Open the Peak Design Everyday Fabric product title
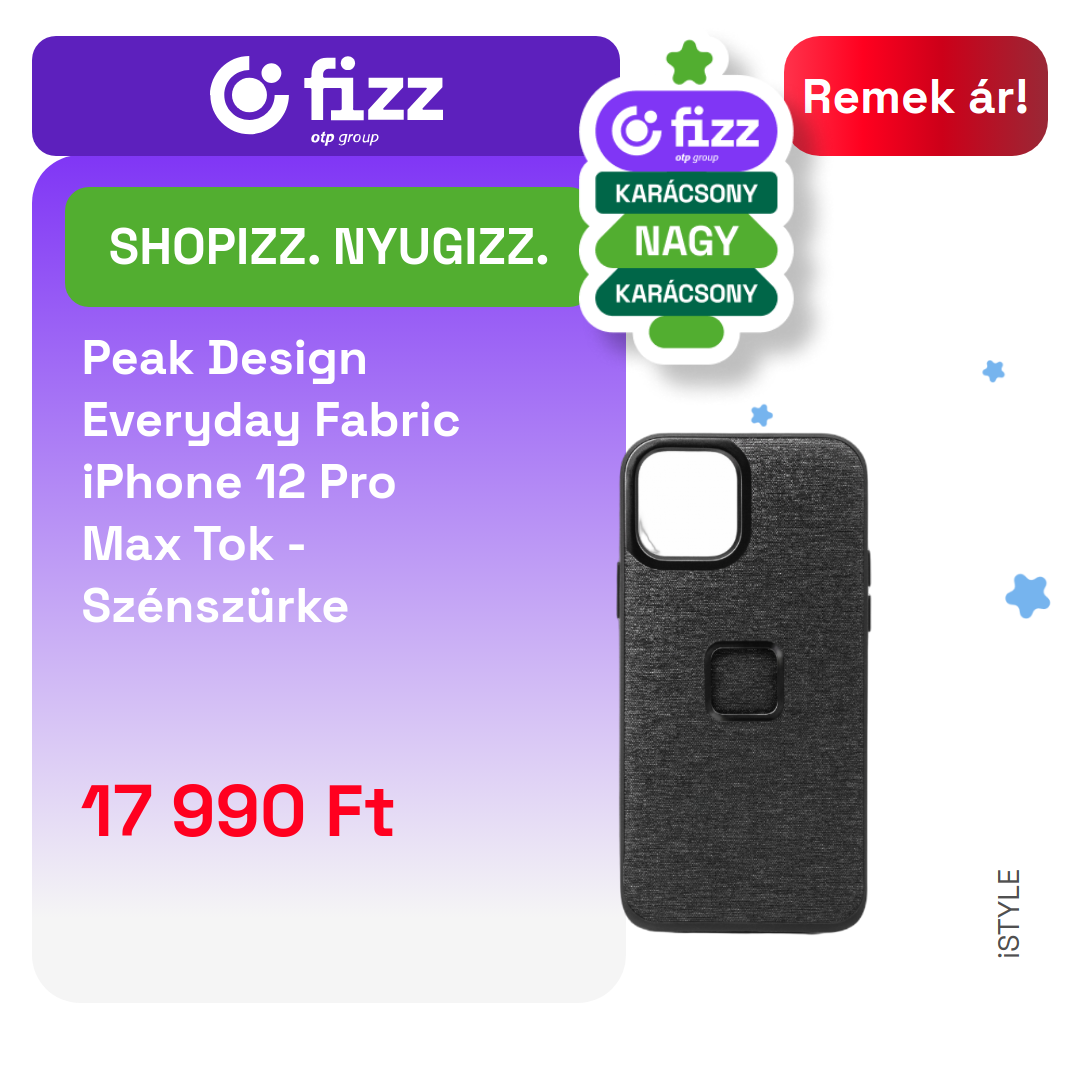 pos(271,481)
